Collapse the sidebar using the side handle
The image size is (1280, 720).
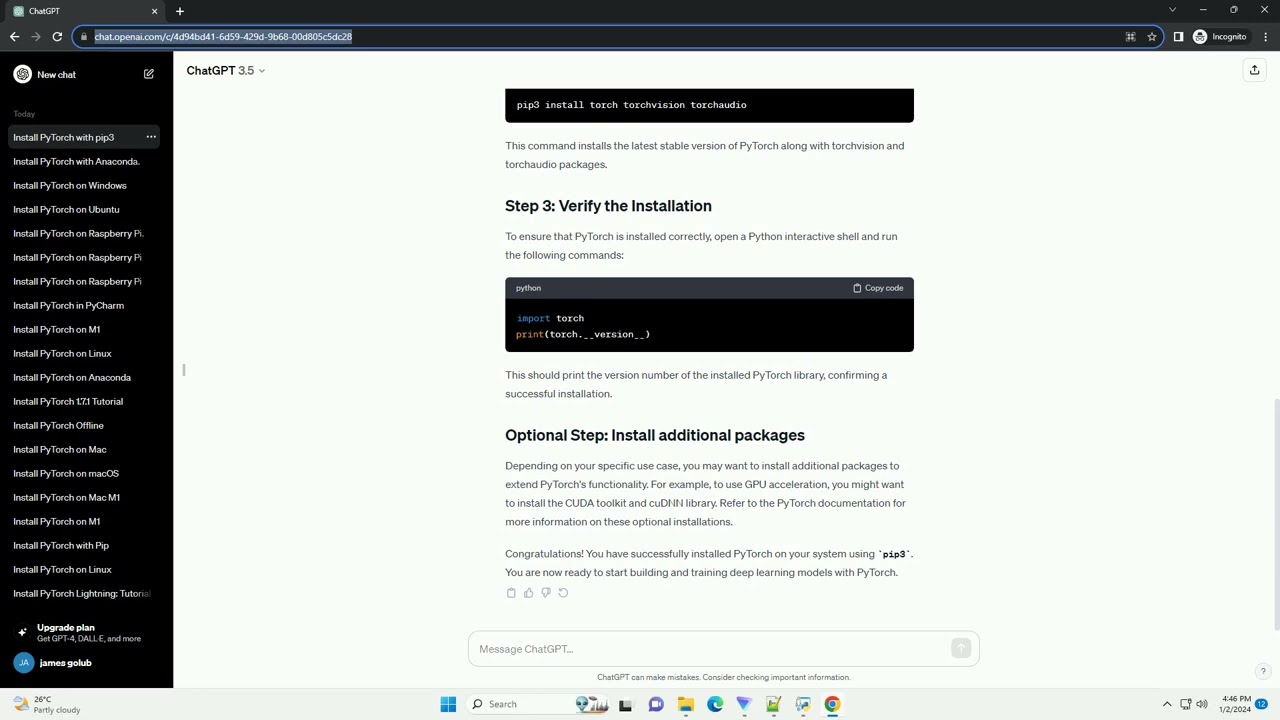point(184,370)
